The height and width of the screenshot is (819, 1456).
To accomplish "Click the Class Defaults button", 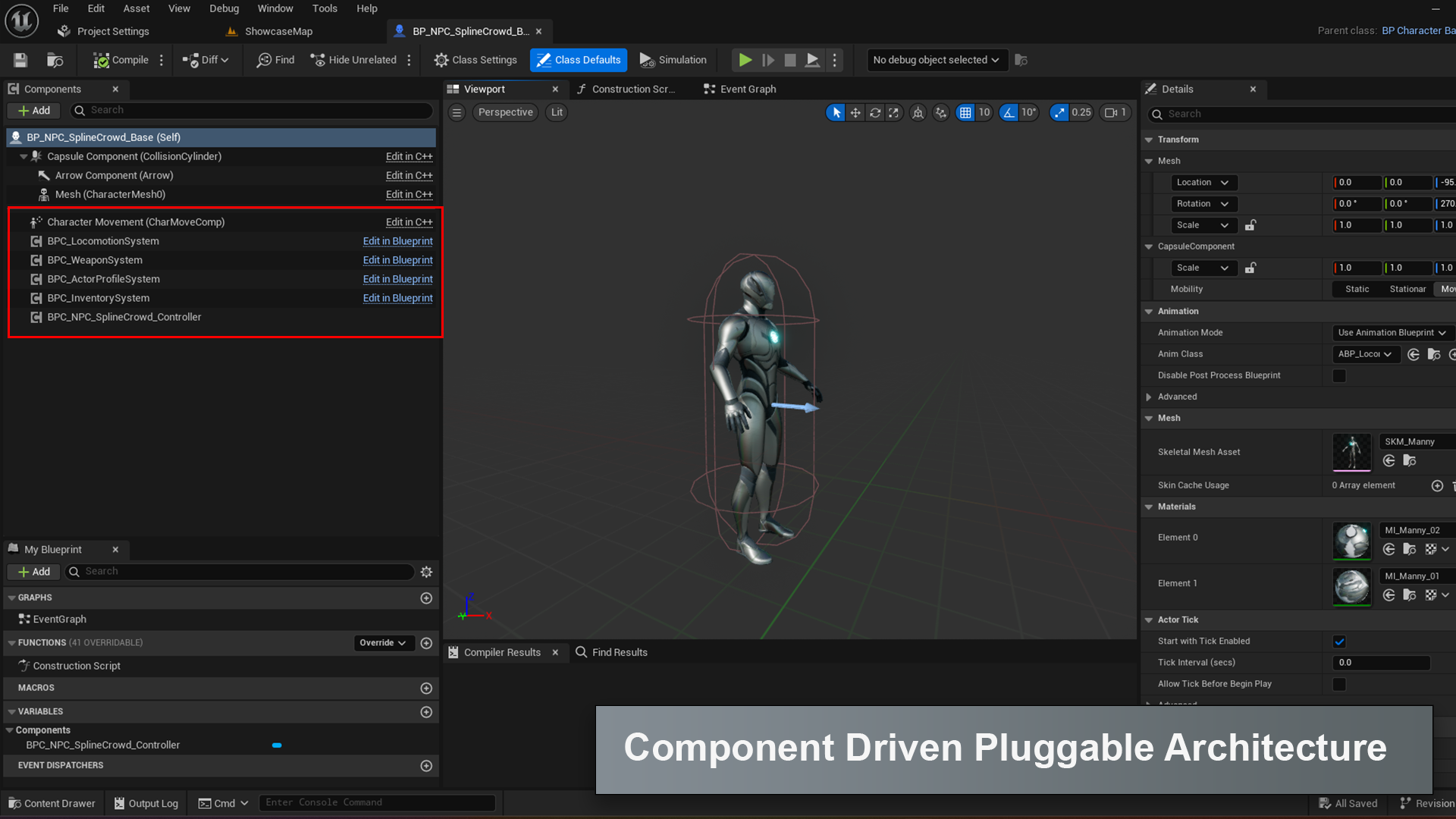I will click(x=579, y=60).
